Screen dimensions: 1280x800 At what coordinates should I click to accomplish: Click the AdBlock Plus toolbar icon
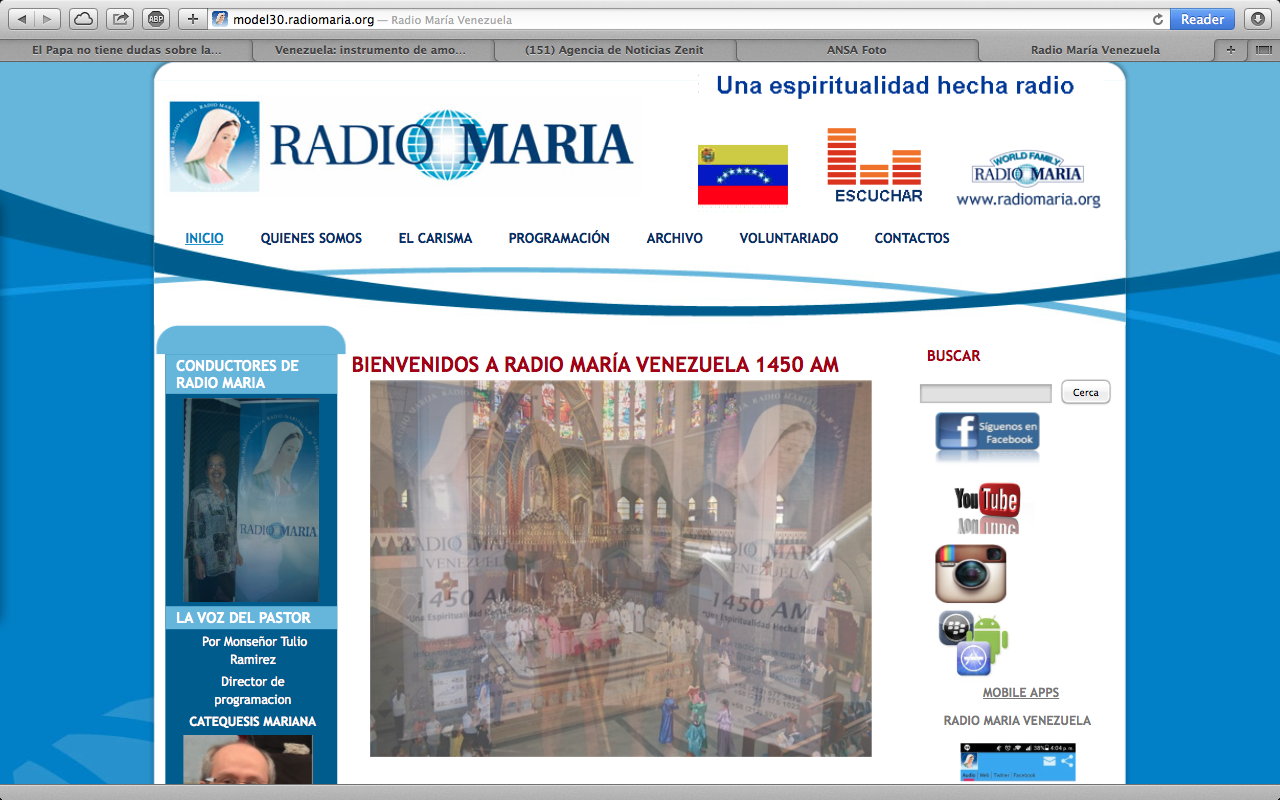(155, 19)
